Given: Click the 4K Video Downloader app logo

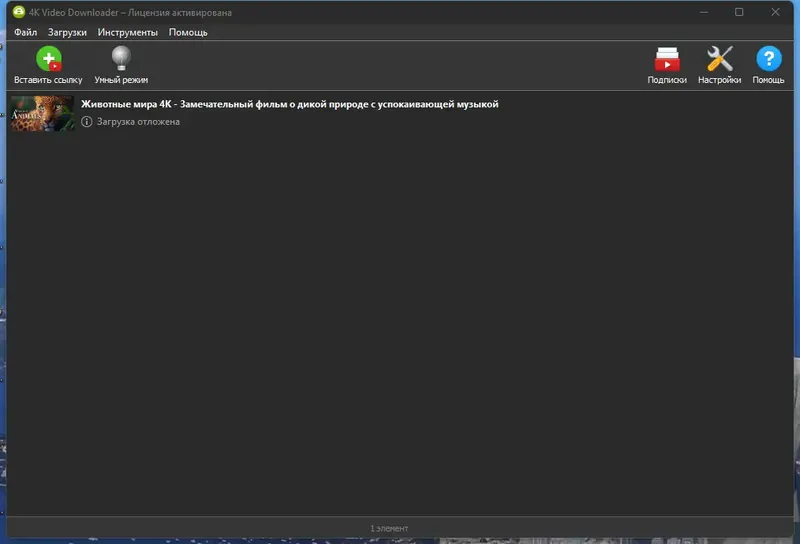Looking at the screenshot, I should coord(19,12).
